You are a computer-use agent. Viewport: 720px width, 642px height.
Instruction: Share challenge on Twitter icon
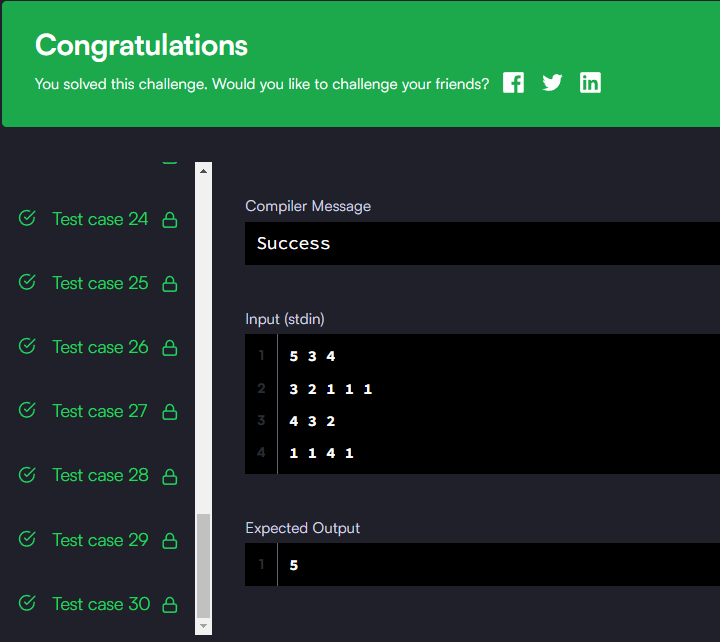tap(552, 83)
